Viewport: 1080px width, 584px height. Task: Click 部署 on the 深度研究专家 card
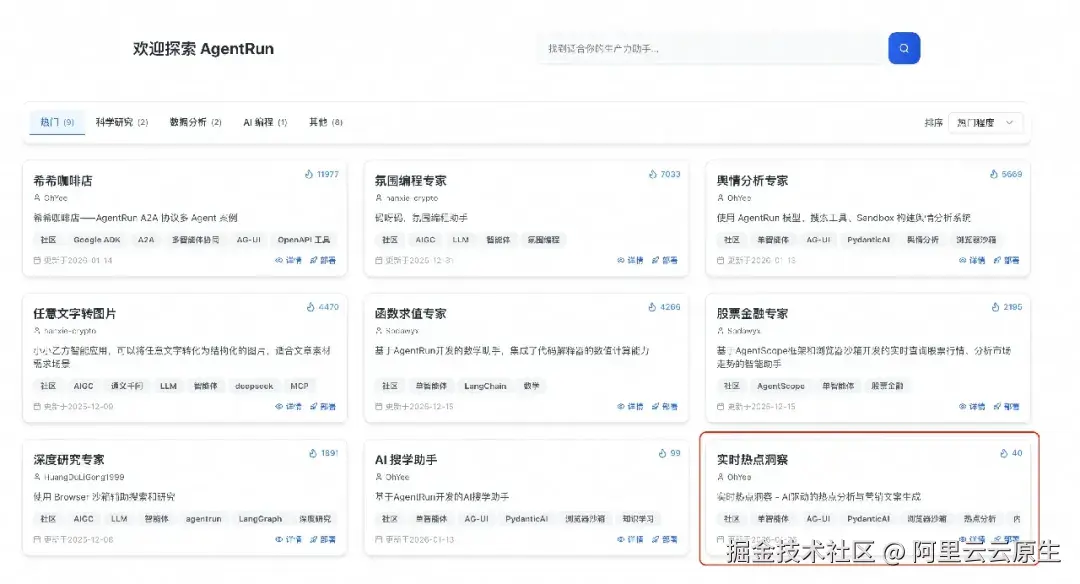(323, 539)
